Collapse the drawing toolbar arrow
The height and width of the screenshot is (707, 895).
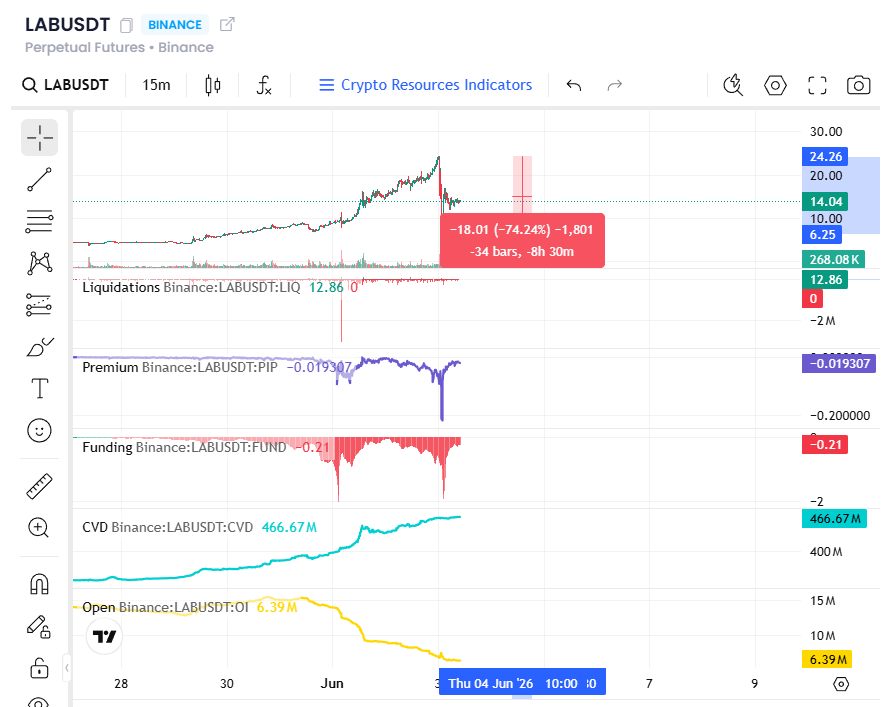tap(67, 667)
